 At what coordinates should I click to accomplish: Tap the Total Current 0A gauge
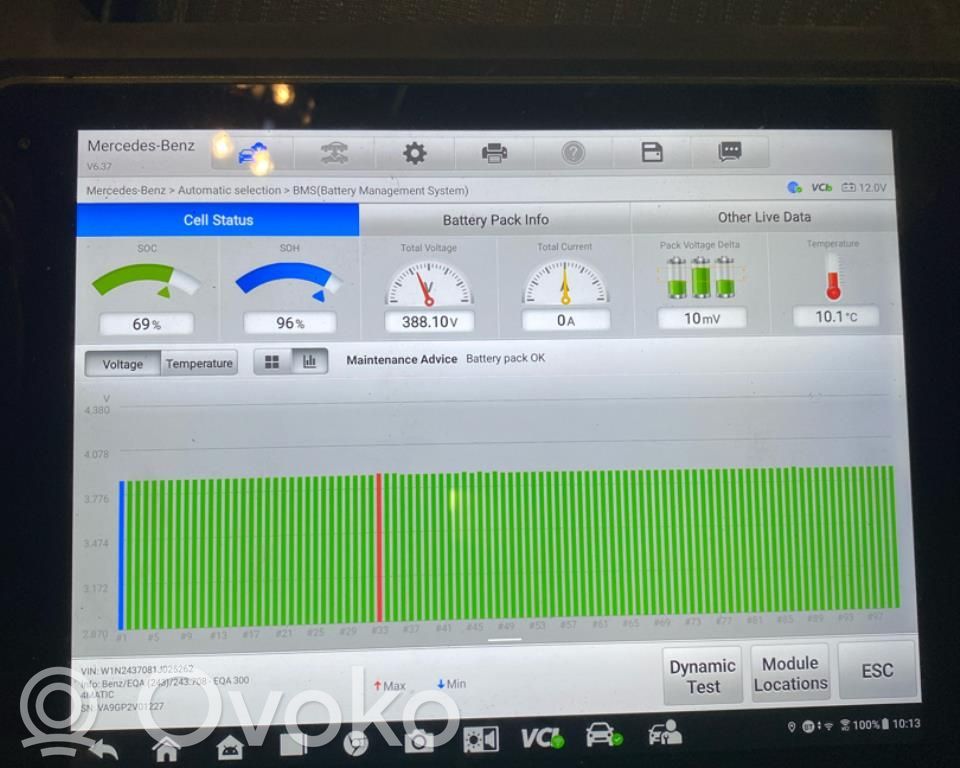(565, 282)
